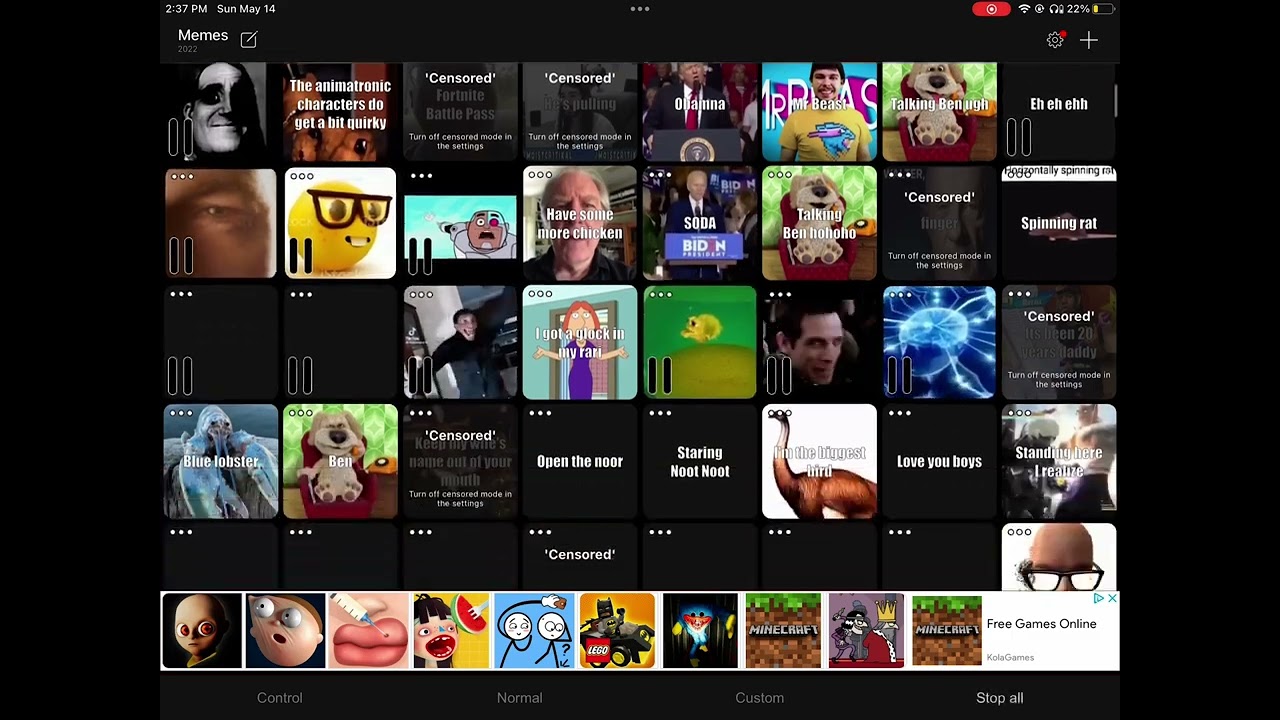Play the Mr Beast sound
1280x720 pixels.
click(x=819, y=112)
